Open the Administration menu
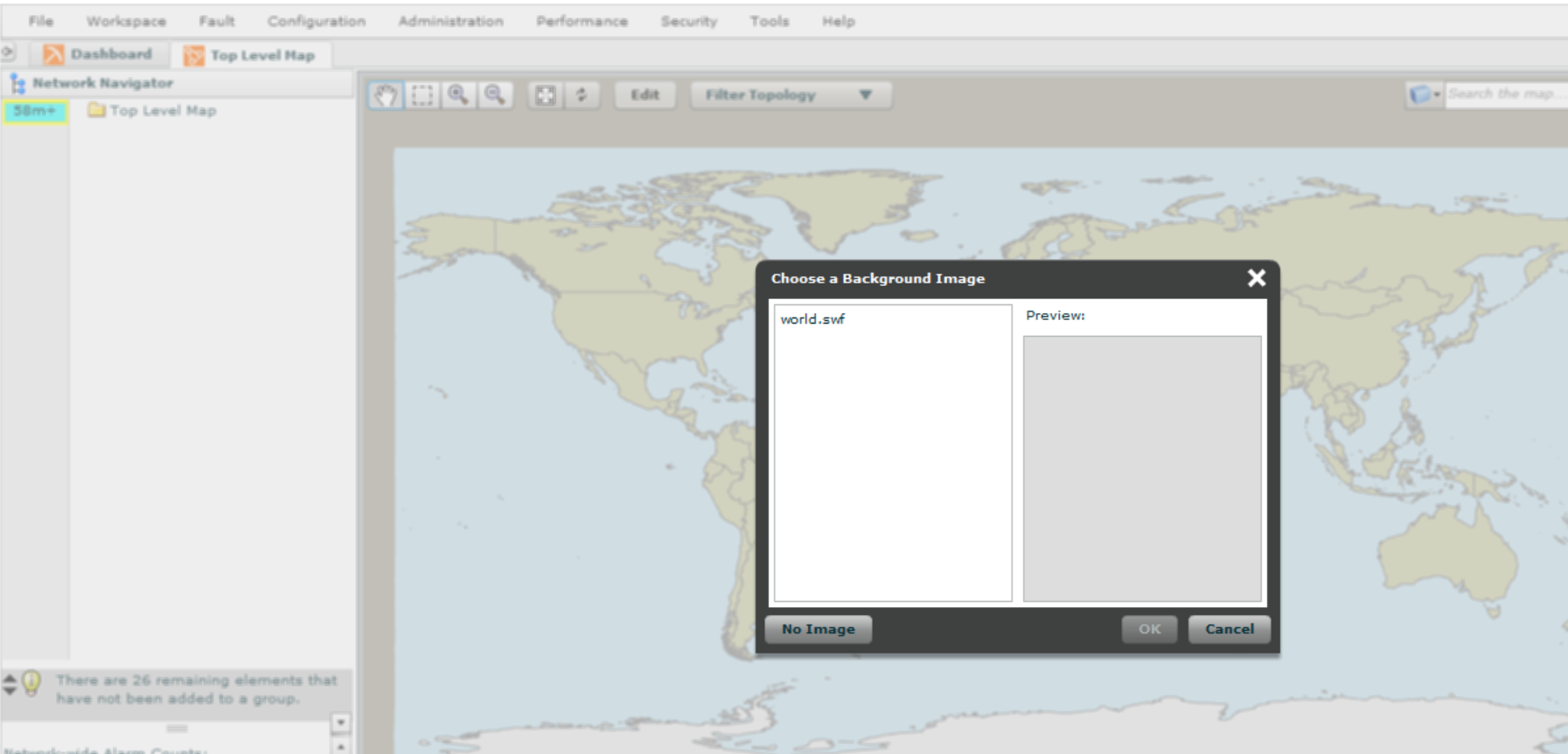 (450, 21)
